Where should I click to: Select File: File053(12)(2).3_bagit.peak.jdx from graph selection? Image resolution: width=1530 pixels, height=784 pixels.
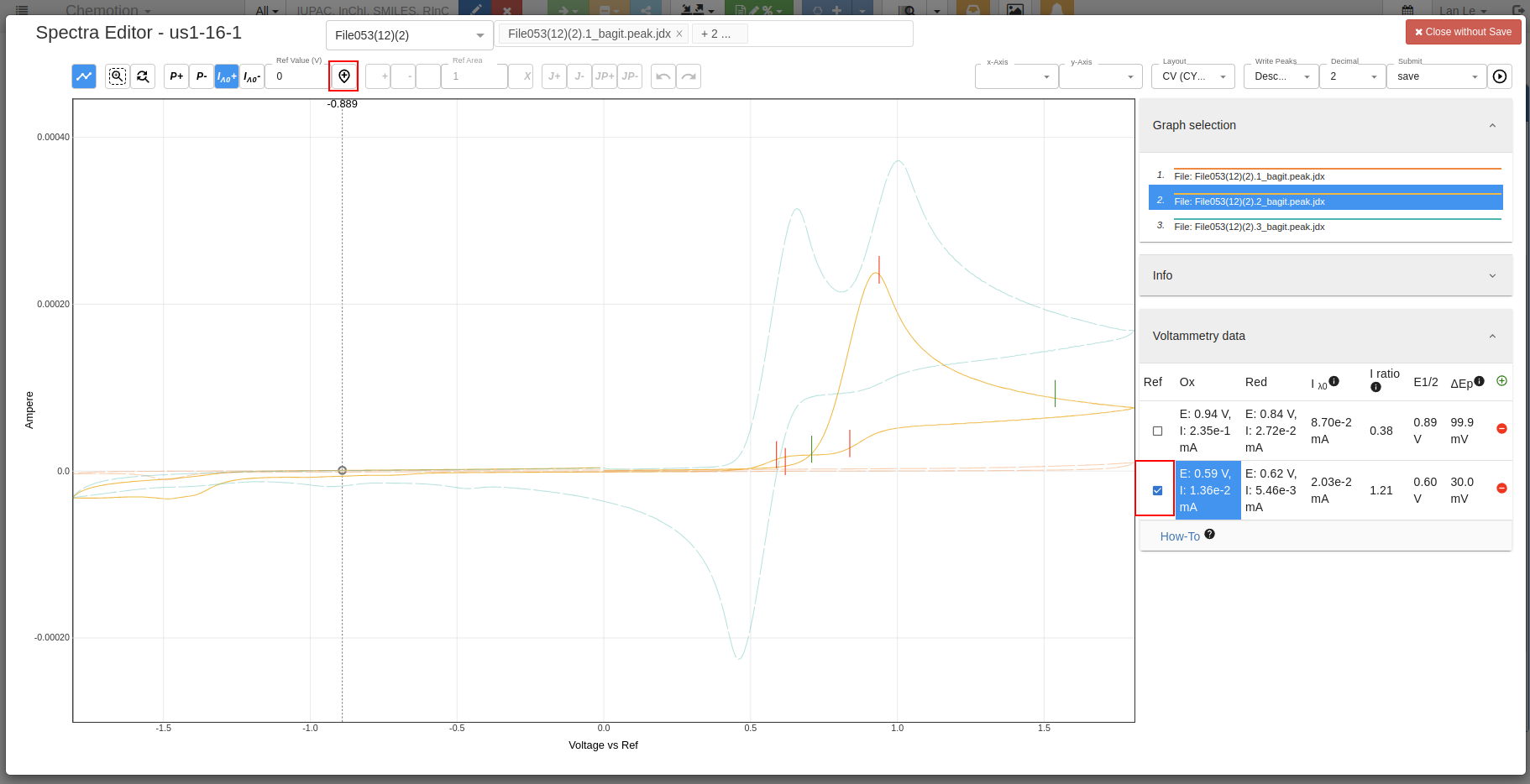(1249, 227)
